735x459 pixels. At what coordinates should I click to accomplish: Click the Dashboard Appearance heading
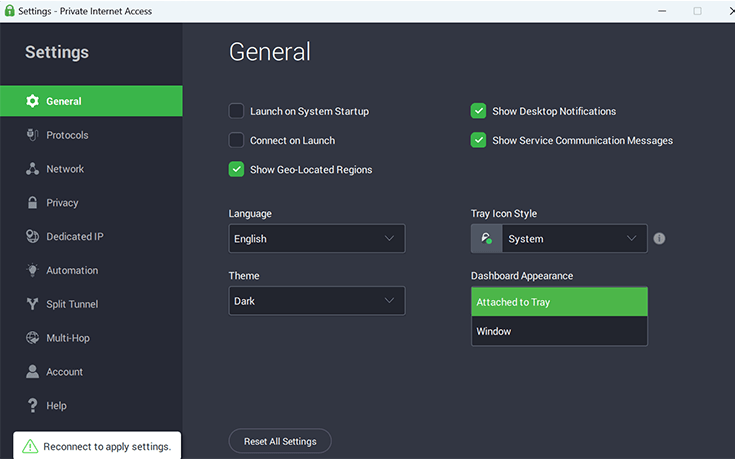pos(522,276)
